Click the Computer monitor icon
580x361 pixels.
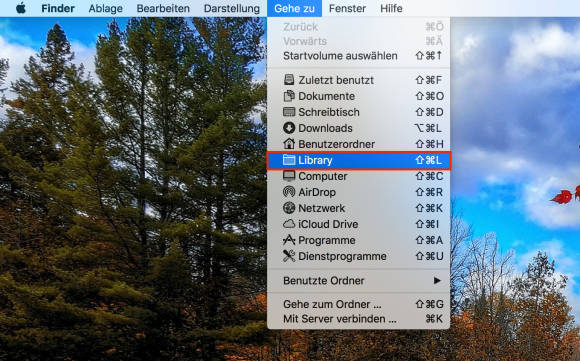coord(289,176)
